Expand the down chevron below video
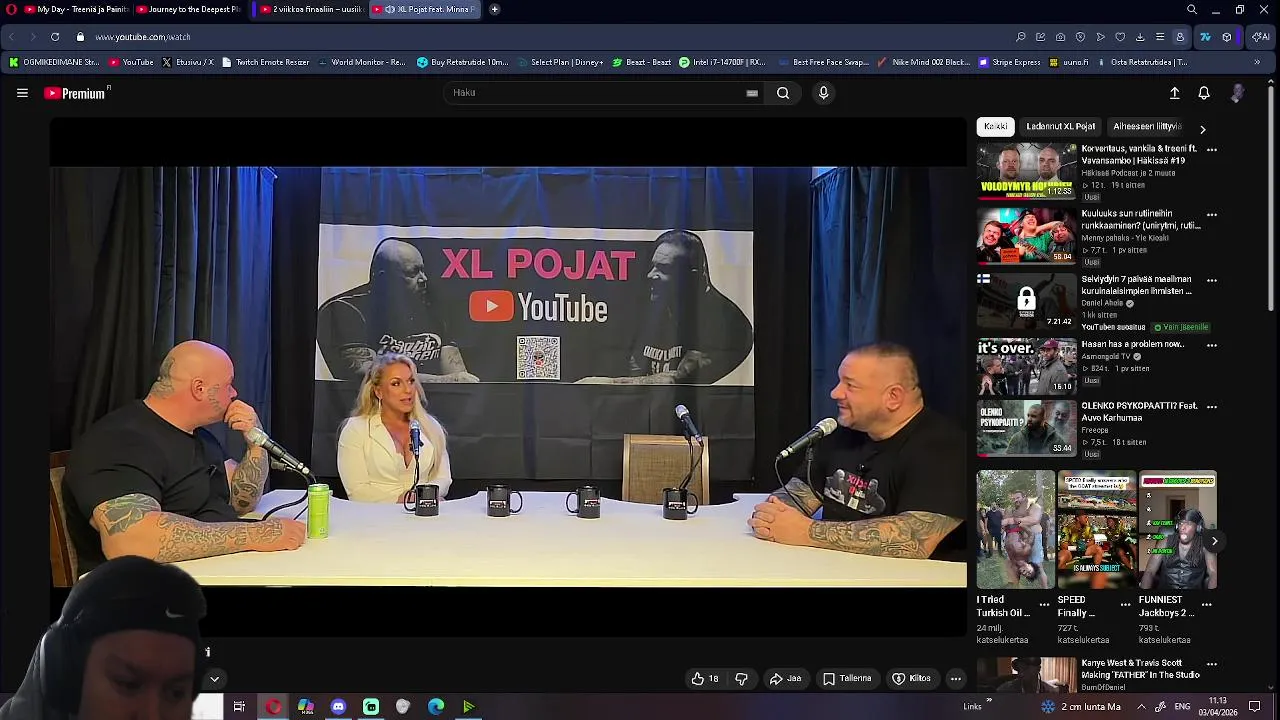This screenshot has width=1280, height=720. (214, 679)
